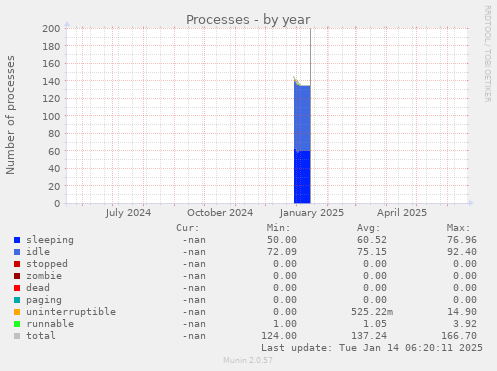
Task: Click the light blue idle bar area
Action: pyautogui.click(x=302, y=118)
